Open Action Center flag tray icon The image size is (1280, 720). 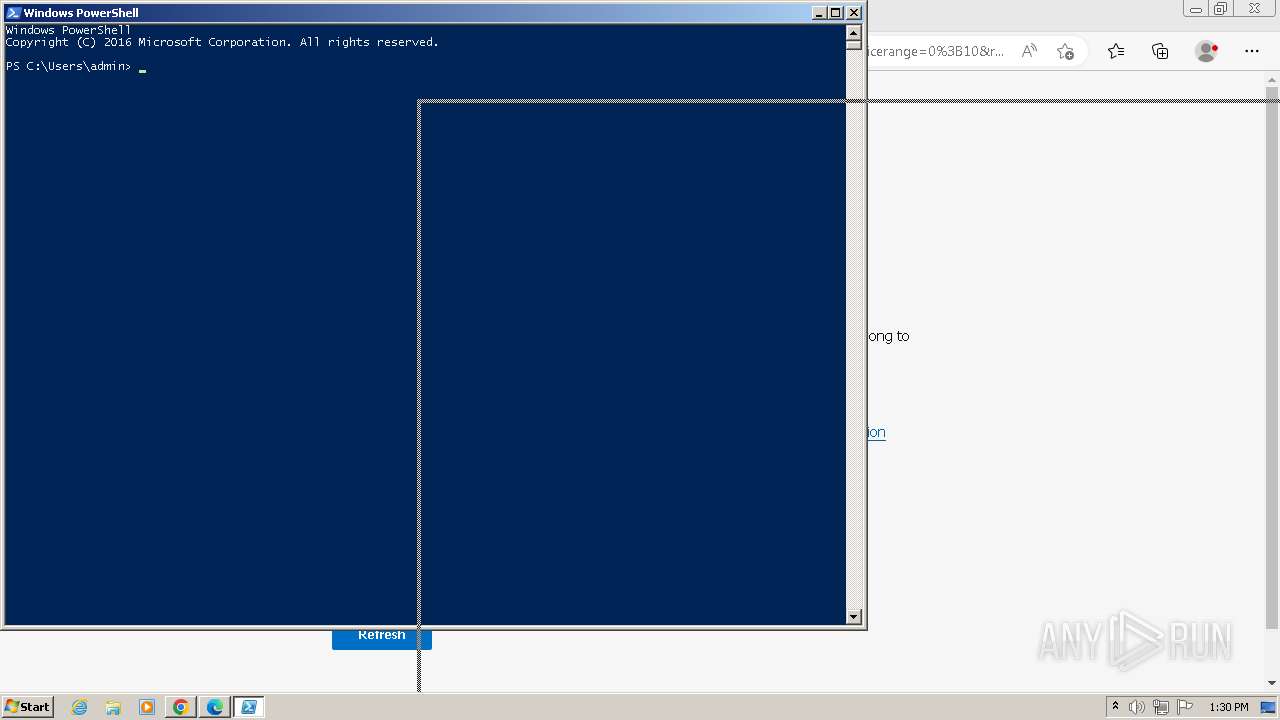coord(1185,707)
